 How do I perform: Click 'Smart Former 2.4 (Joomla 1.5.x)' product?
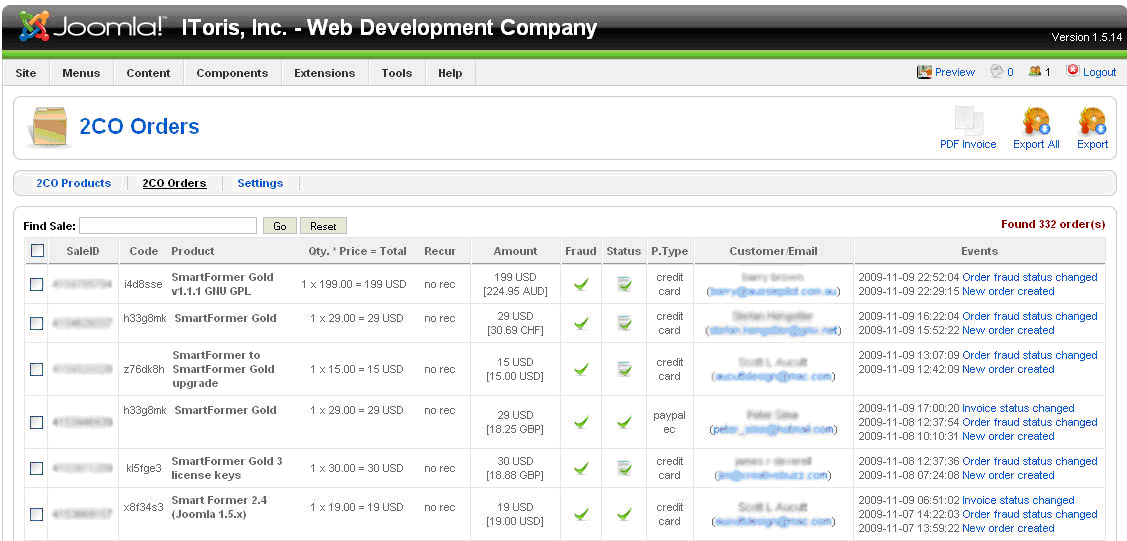(x=219, y=507)
